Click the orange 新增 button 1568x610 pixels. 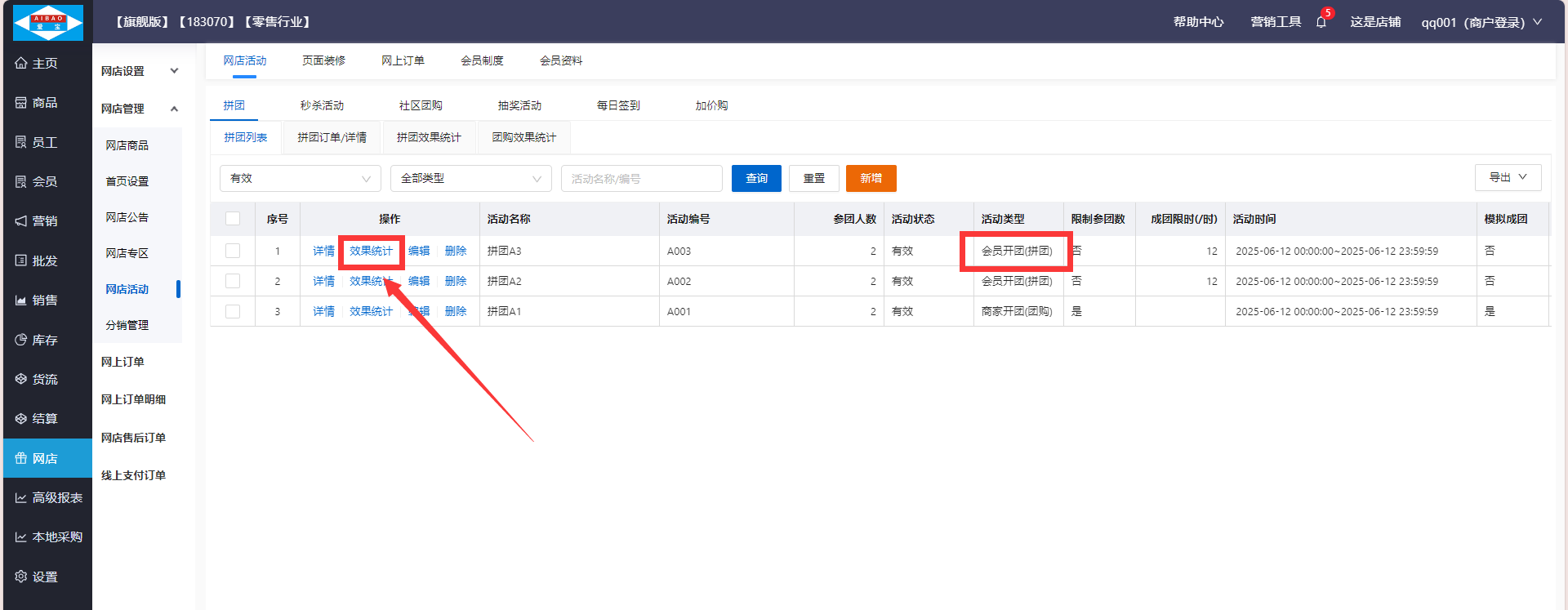(871, 178)
